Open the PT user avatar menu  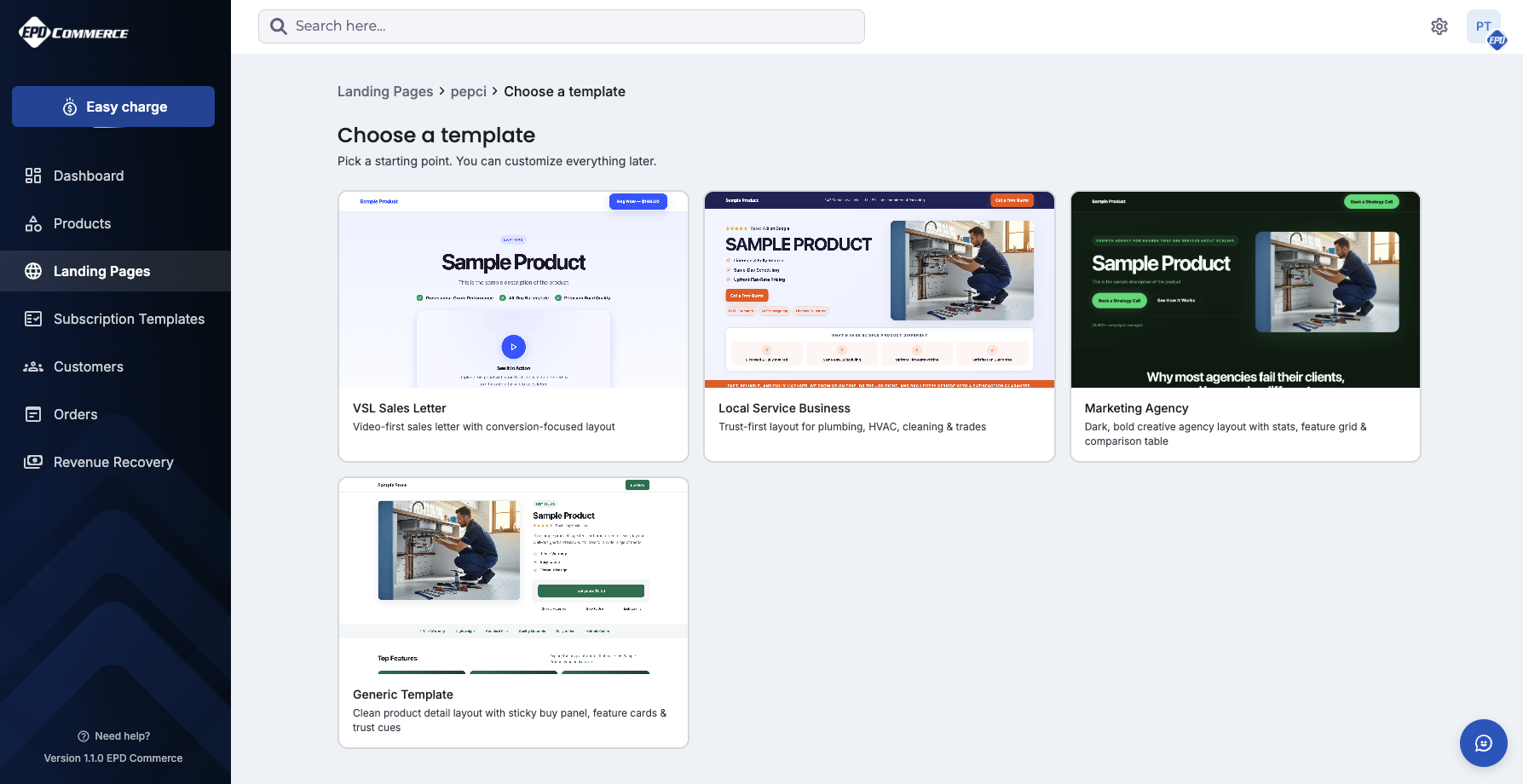tap(1485, 27)
